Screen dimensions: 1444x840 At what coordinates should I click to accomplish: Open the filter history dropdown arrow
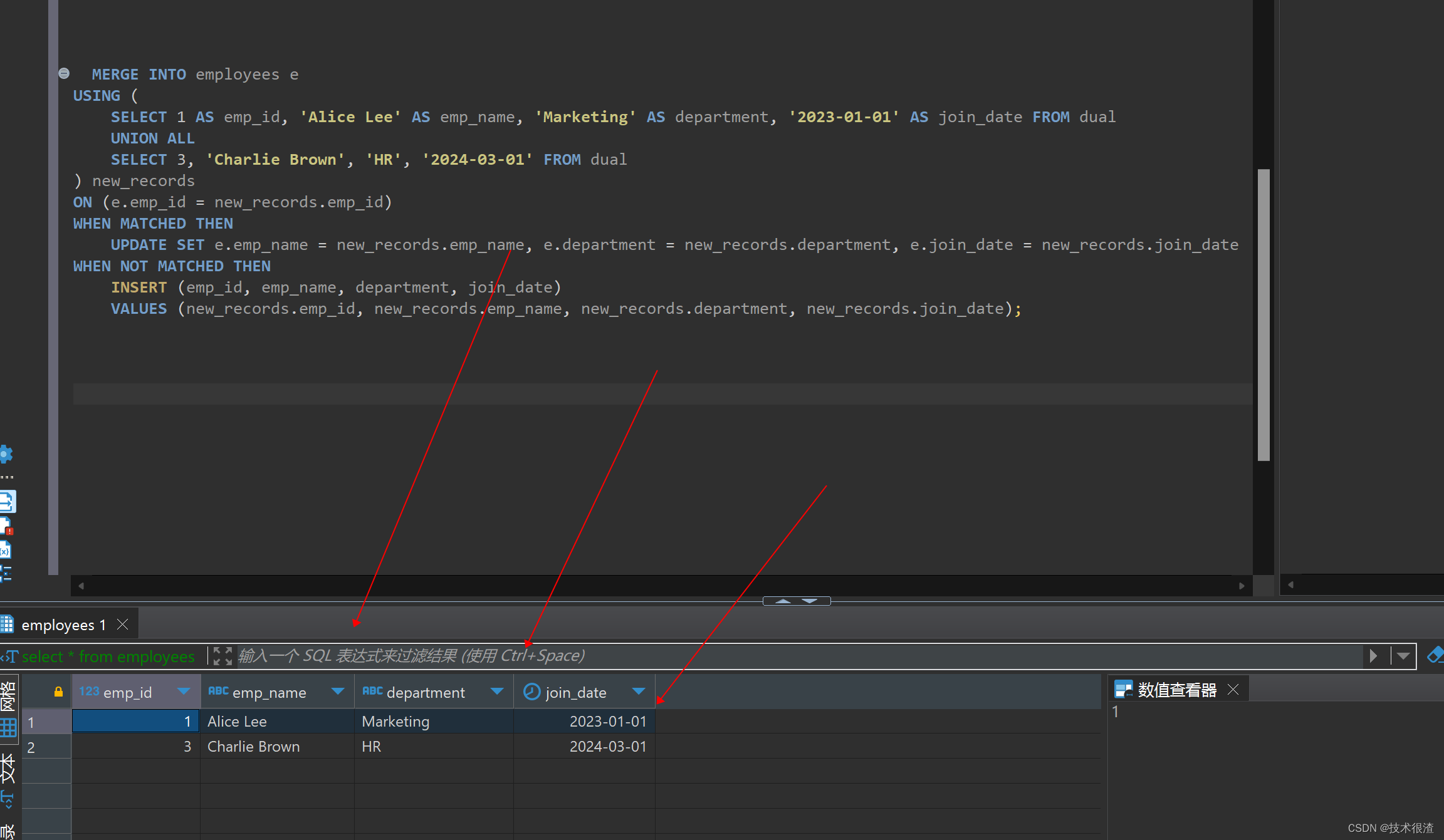1403,656
